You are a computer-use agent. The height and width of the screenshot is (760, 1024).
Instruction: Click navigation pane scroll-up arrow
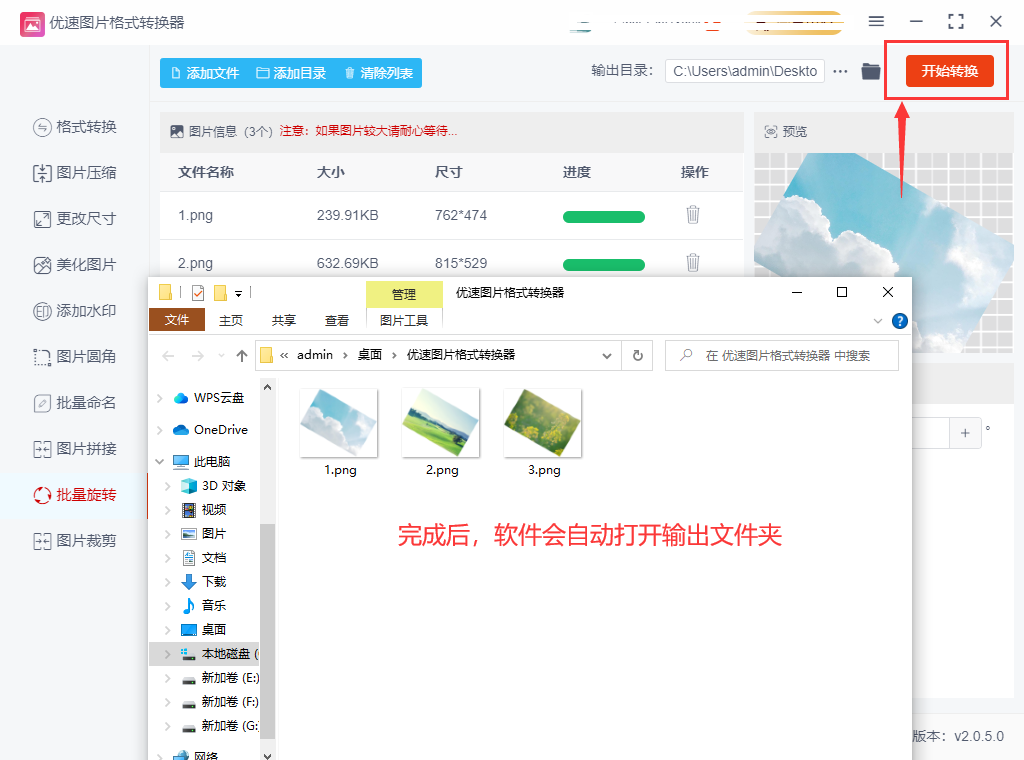[x=267, y=387]
